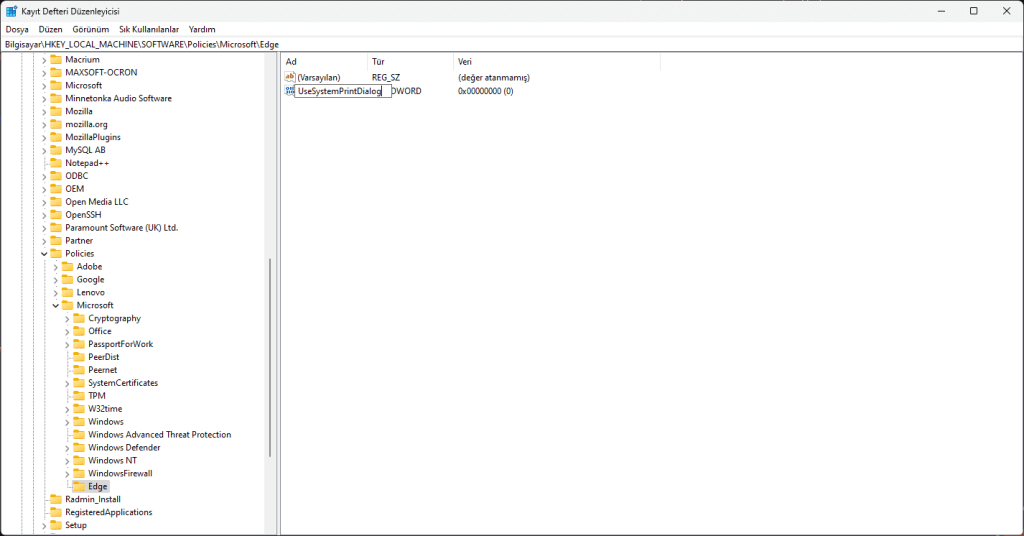Select the (Varsayılan) string value icon
The image size is (1024, 536).
coord(290,77)
